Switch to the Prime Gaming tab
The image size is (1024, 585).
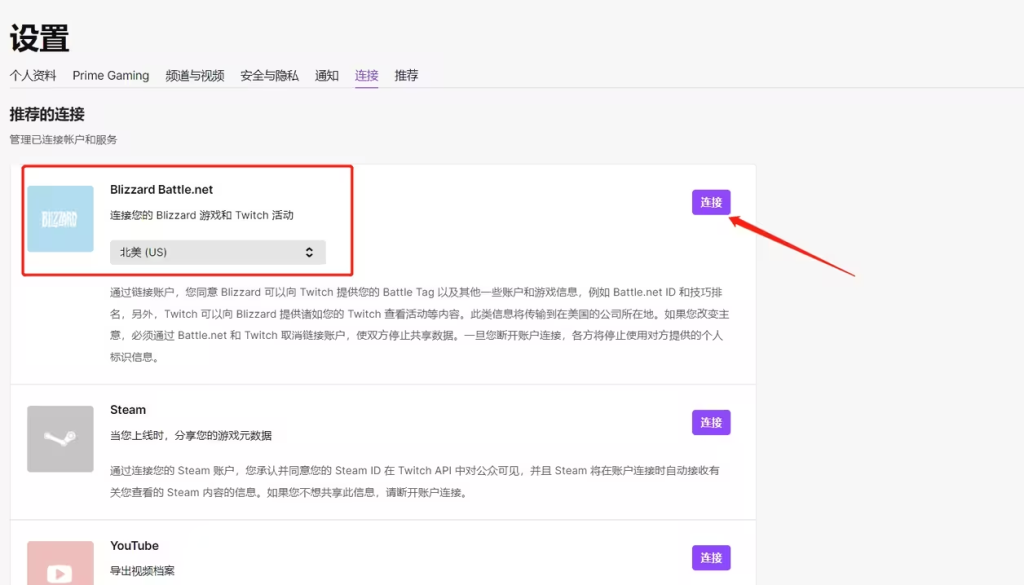110,76
